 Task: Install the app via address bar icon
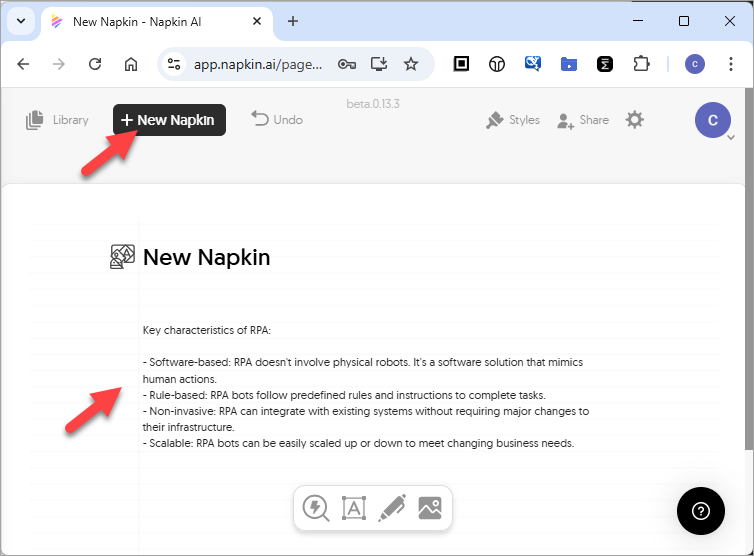379,64
